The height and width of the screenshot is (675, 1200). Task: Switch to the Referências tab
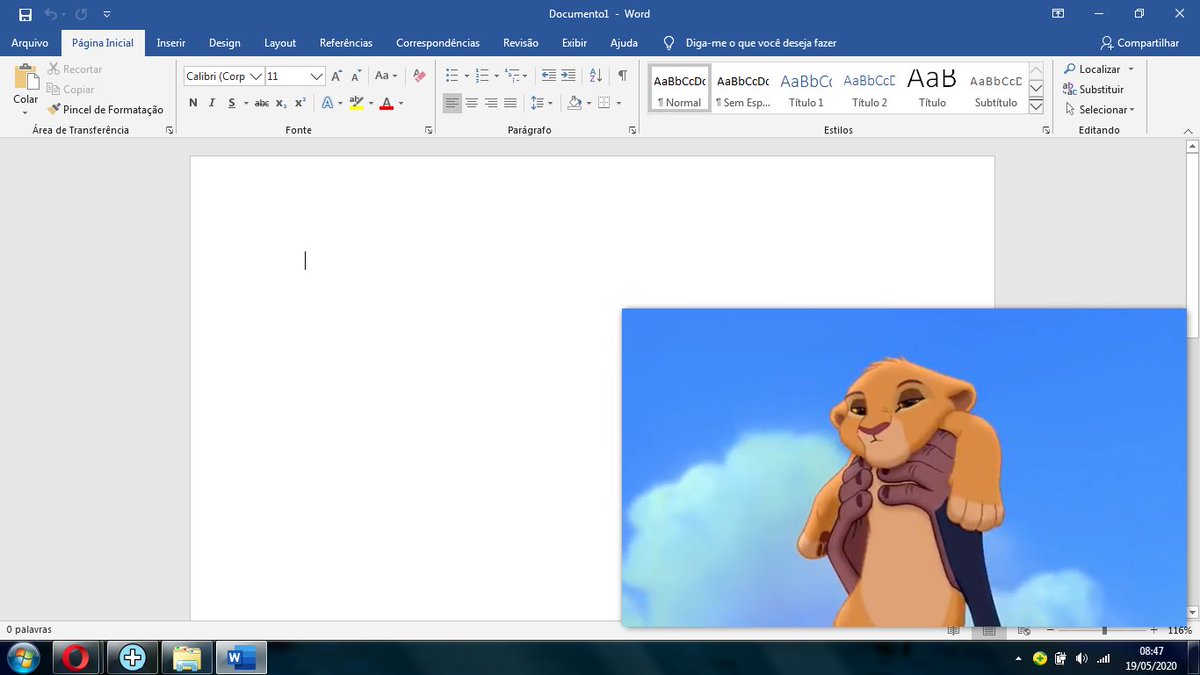pyautogui.click(x=346, y=43)
